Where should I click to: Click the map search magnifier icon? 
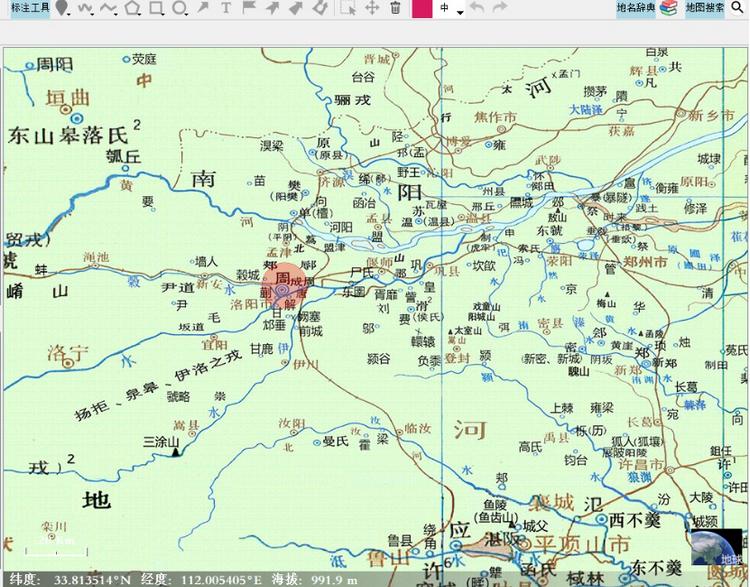point(738,8)
